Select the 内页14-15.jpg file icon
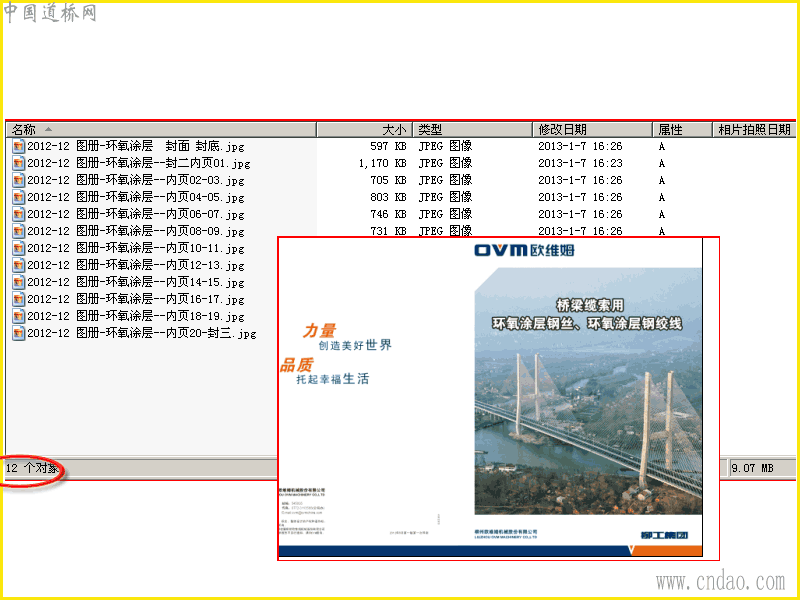Viewport: 800px width, 600px height. tap(18, 282)
